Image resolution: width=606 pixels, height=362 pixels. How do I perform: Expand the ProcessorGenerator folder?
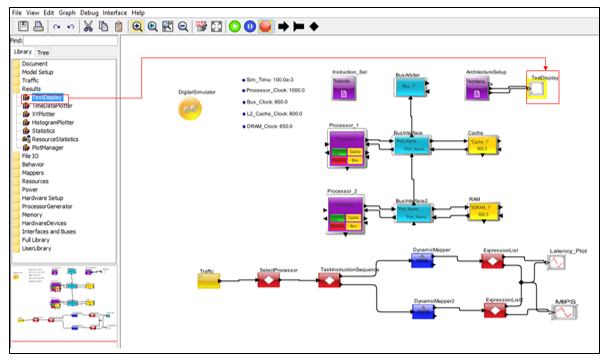tap(47, 206)
